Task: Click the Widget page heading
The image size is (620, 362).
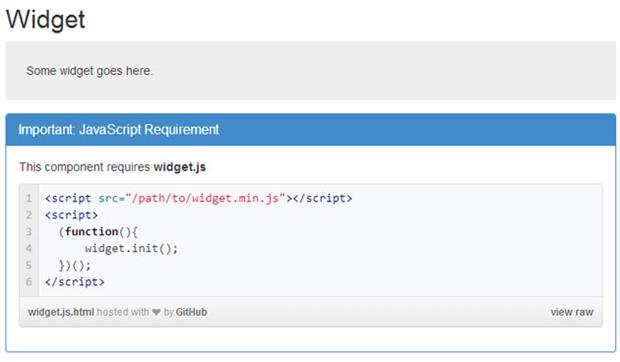Action: pyautogui.click(x=45, y=19)
